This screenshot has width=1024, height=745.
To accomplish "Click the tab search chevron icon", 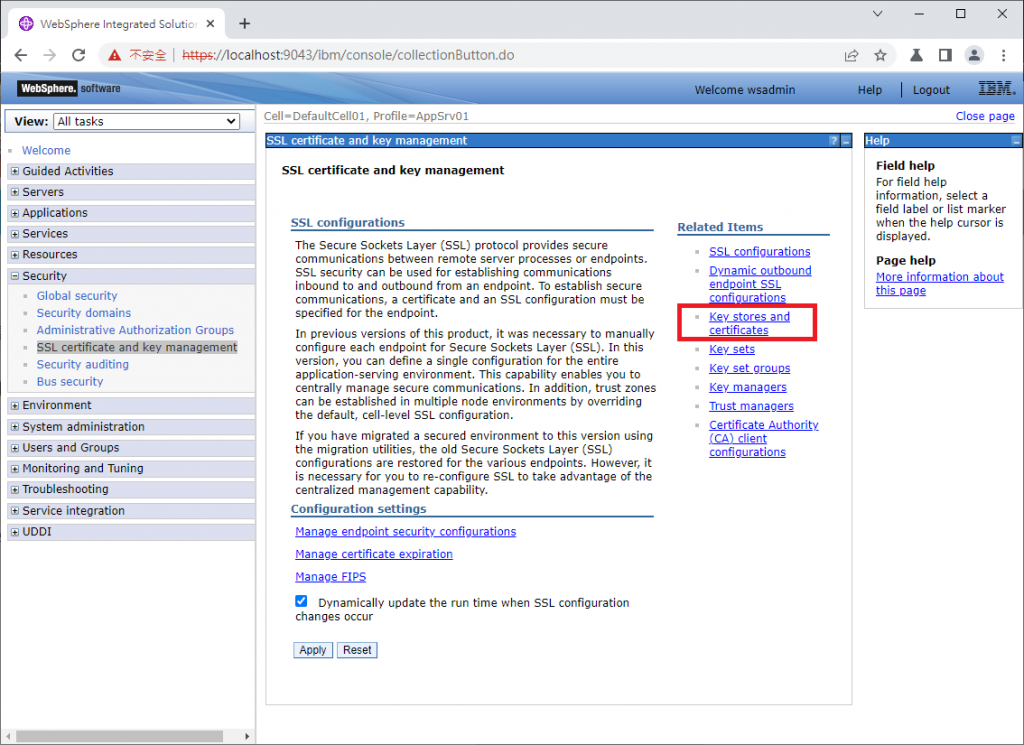I will pyautogui.click(x=878, y=14).
